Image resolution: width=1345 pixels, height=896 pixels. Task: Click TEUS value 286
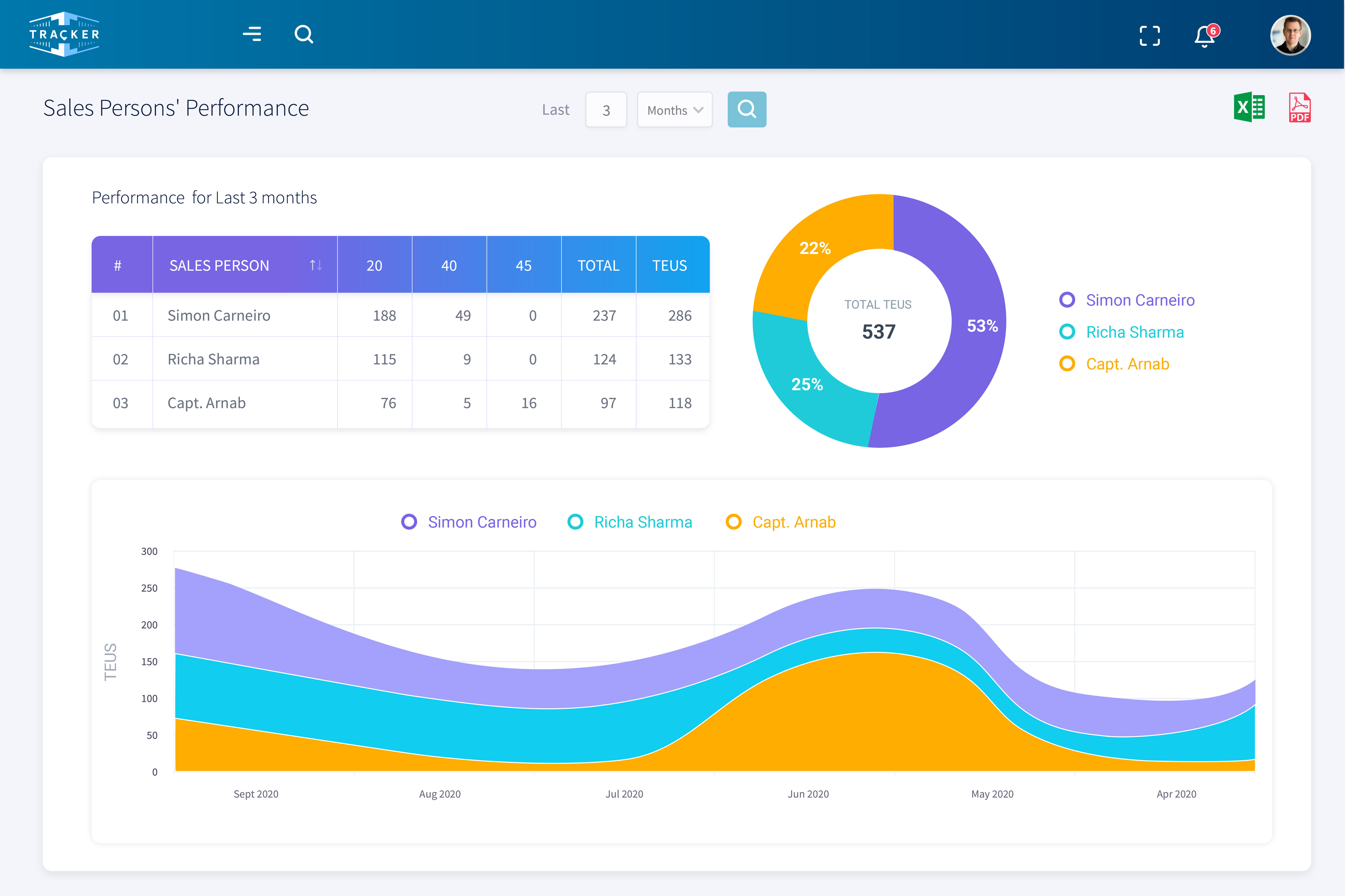[680, 315]
